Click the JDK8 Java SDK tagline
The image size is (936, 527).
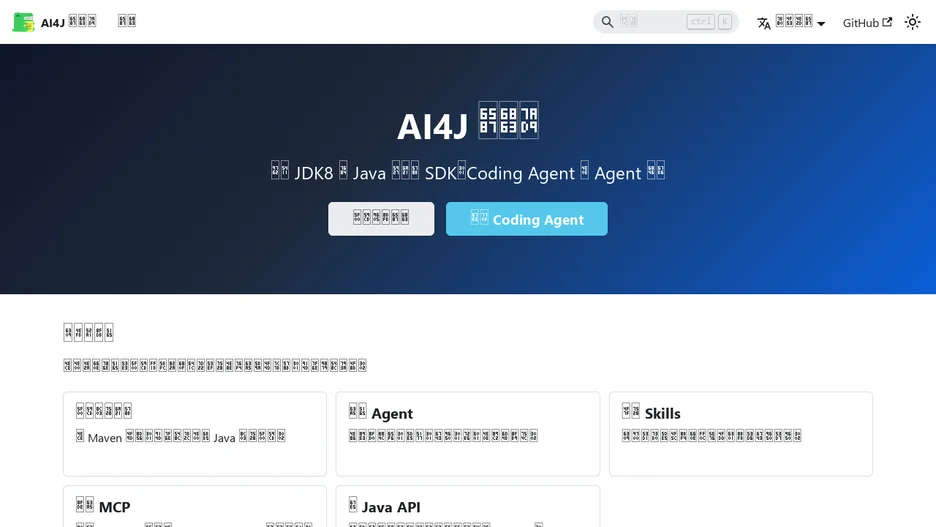(468, 172)
